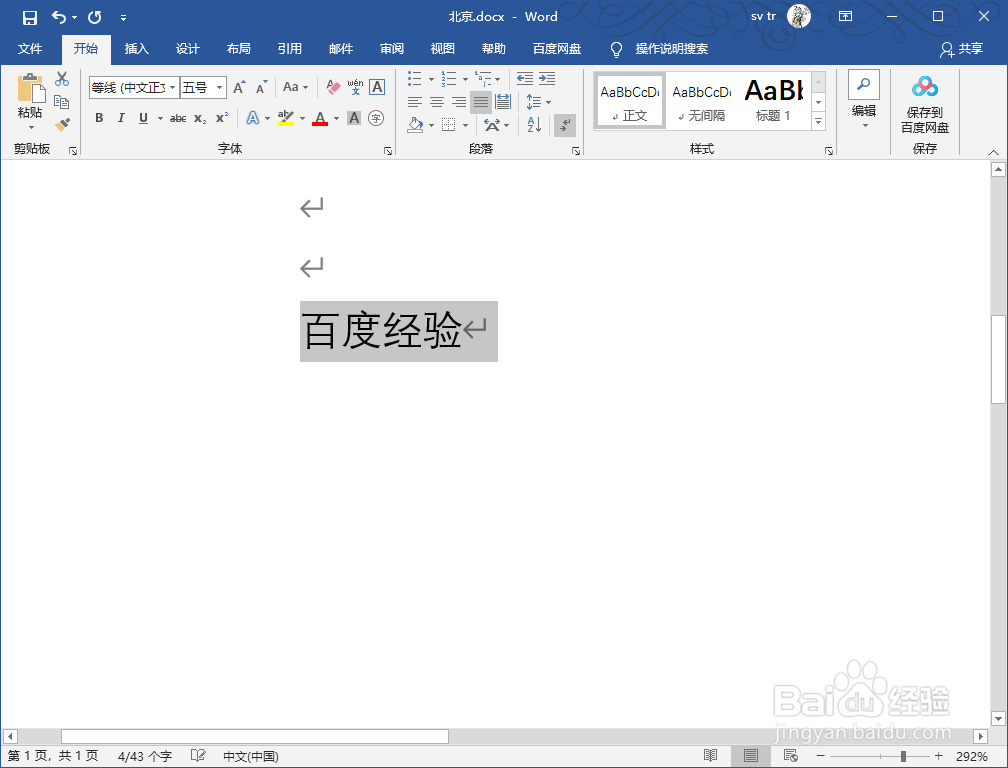Click the 共享 (Share) button
The height and width of the screenshot is (768, 1008).
point(962,49)
